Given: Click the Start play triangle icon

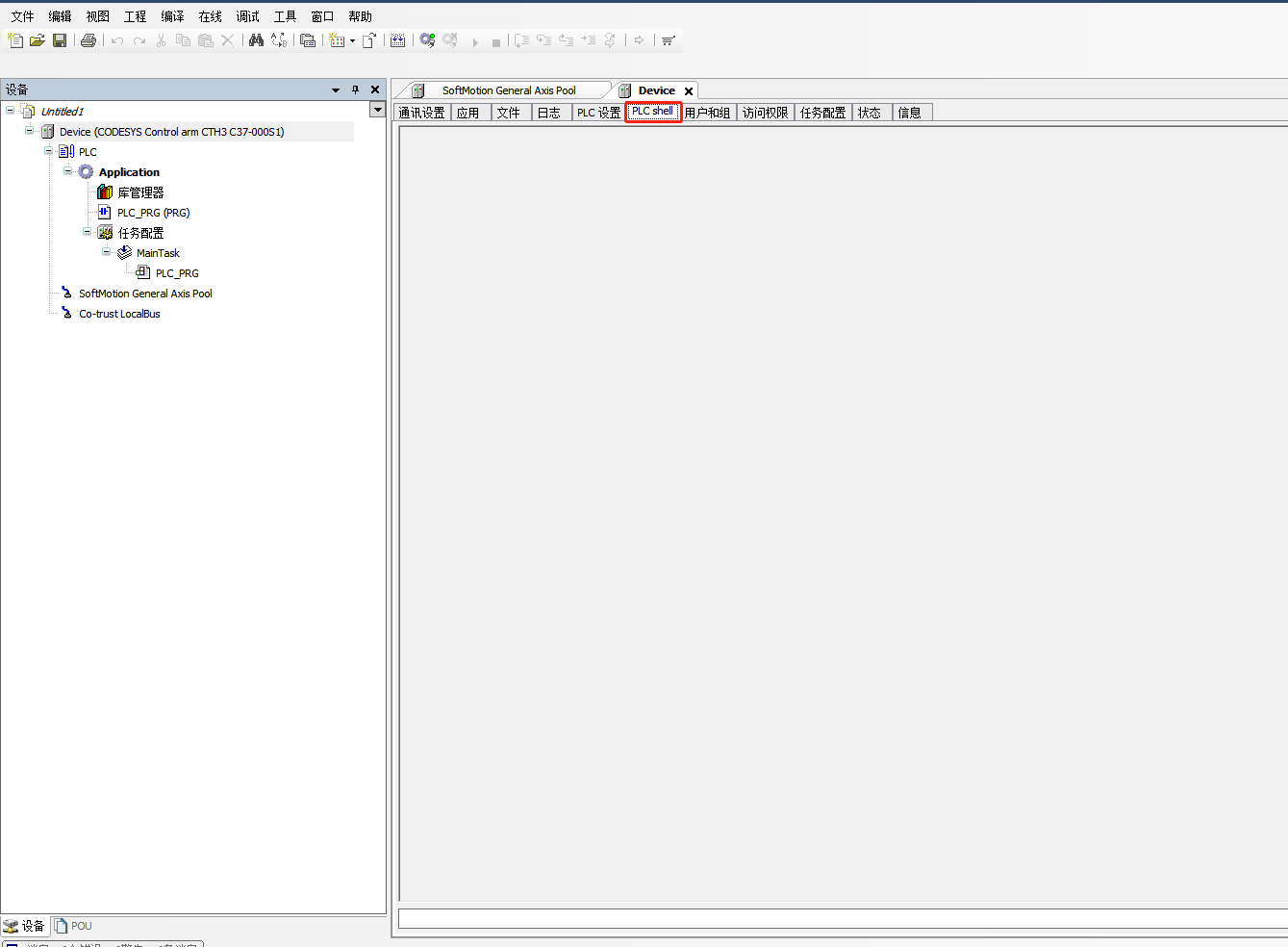Looking at the screenshot, I should (x=475, y=42).
